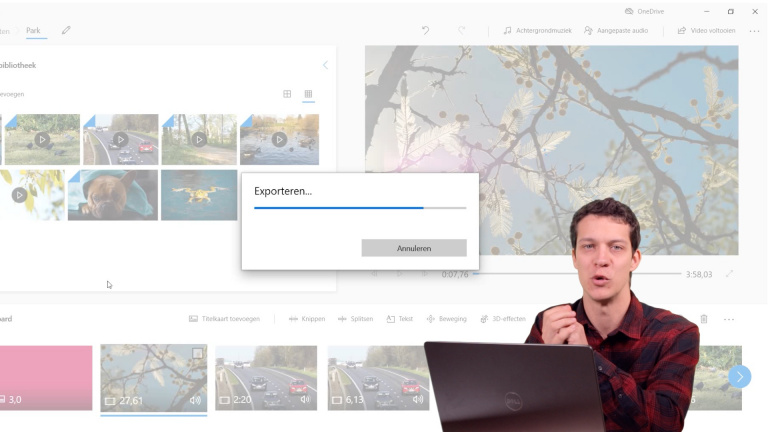The width and height of the screenshot is (768, 432).
Task: Select the pink title card clip 3,0
Action: pyautogui.click(x=46, y=378)
